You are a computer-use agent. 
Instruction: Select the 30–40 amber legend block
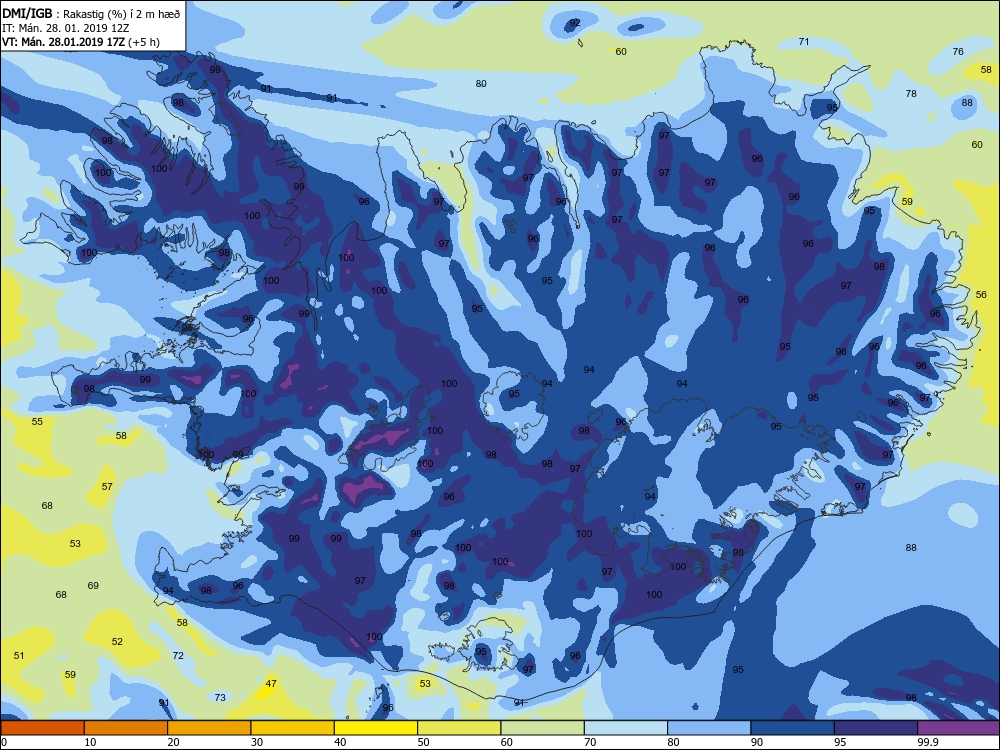[x=293, y=728]
